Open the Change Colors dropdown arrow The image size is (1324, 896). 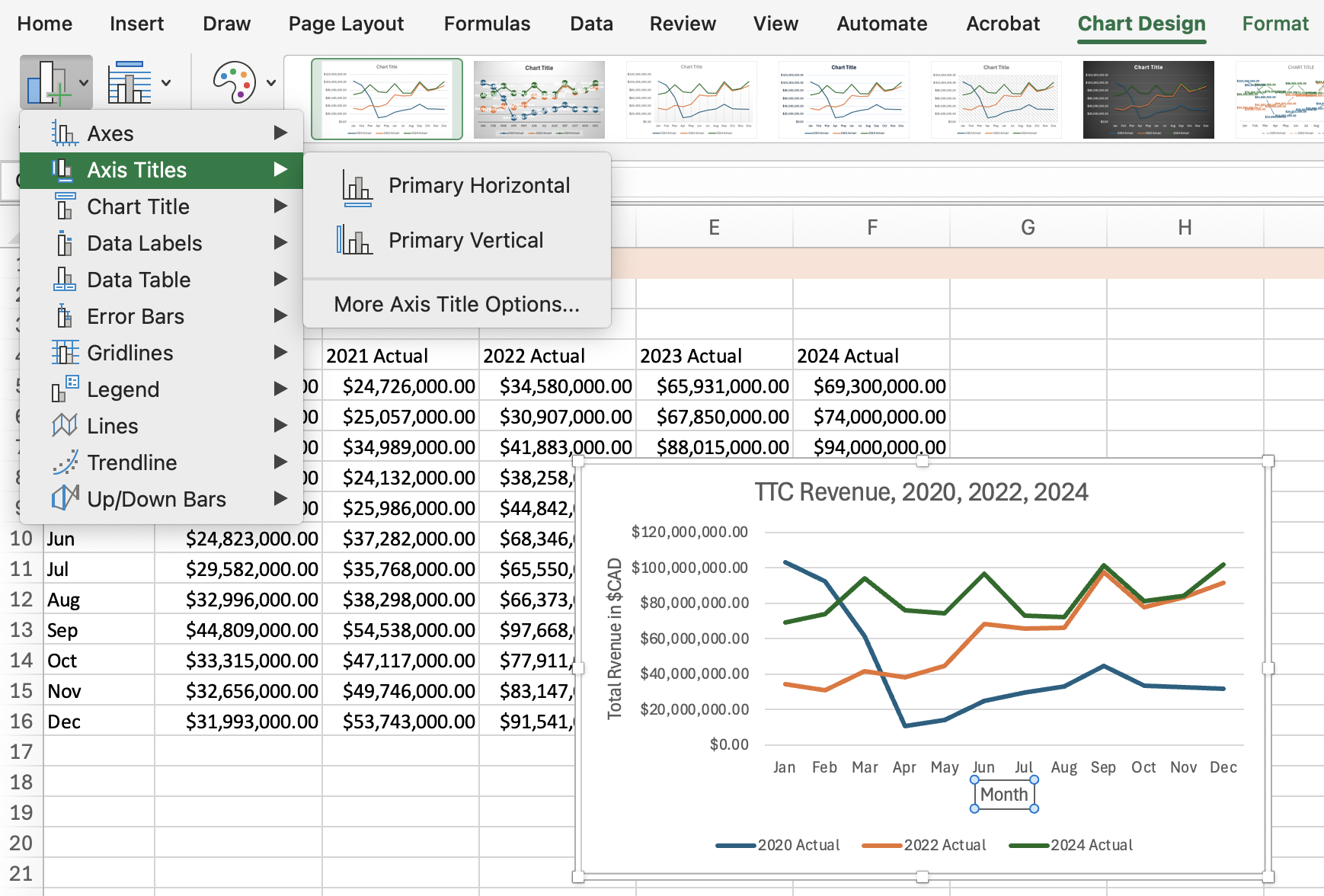tap(271, 82)
